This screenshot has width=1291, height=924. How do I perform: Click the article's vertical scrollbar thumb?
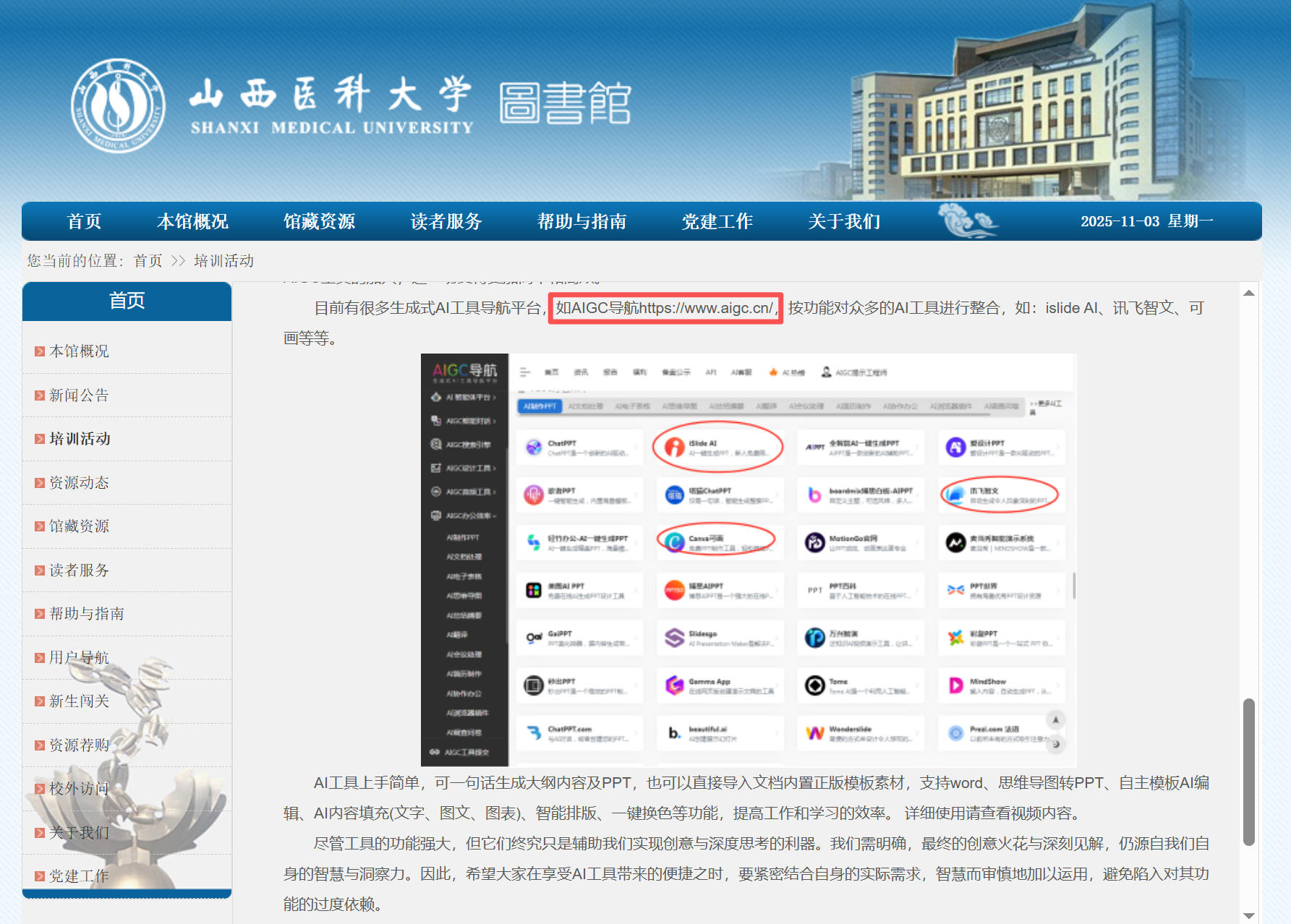tap(1248, 771)
